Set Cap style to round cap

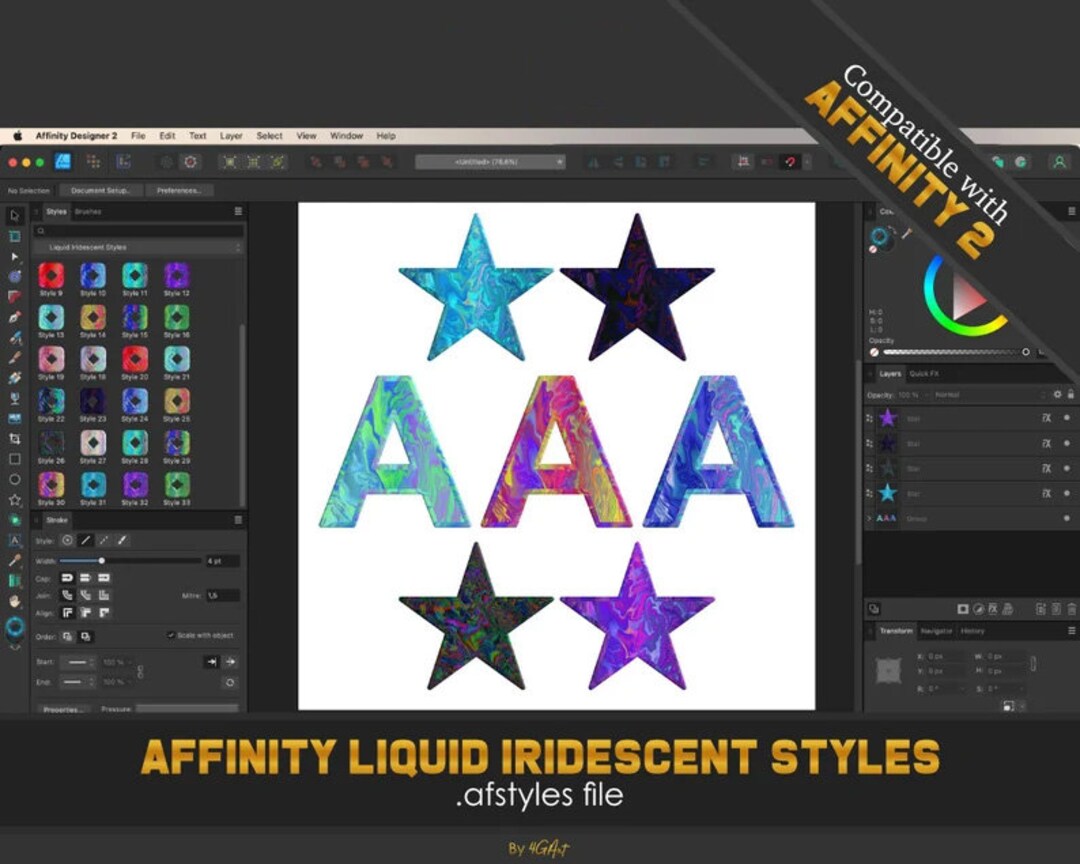click(x=86, y=578)
